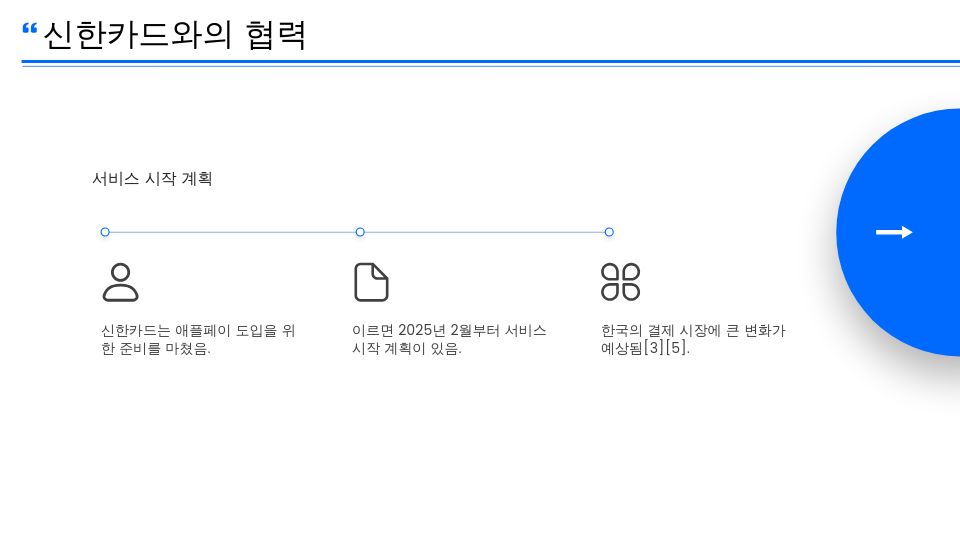Viewport: 960px width, 540px height.
Task: Click the title 신한카드와의 협력
Action: point(174,36)
